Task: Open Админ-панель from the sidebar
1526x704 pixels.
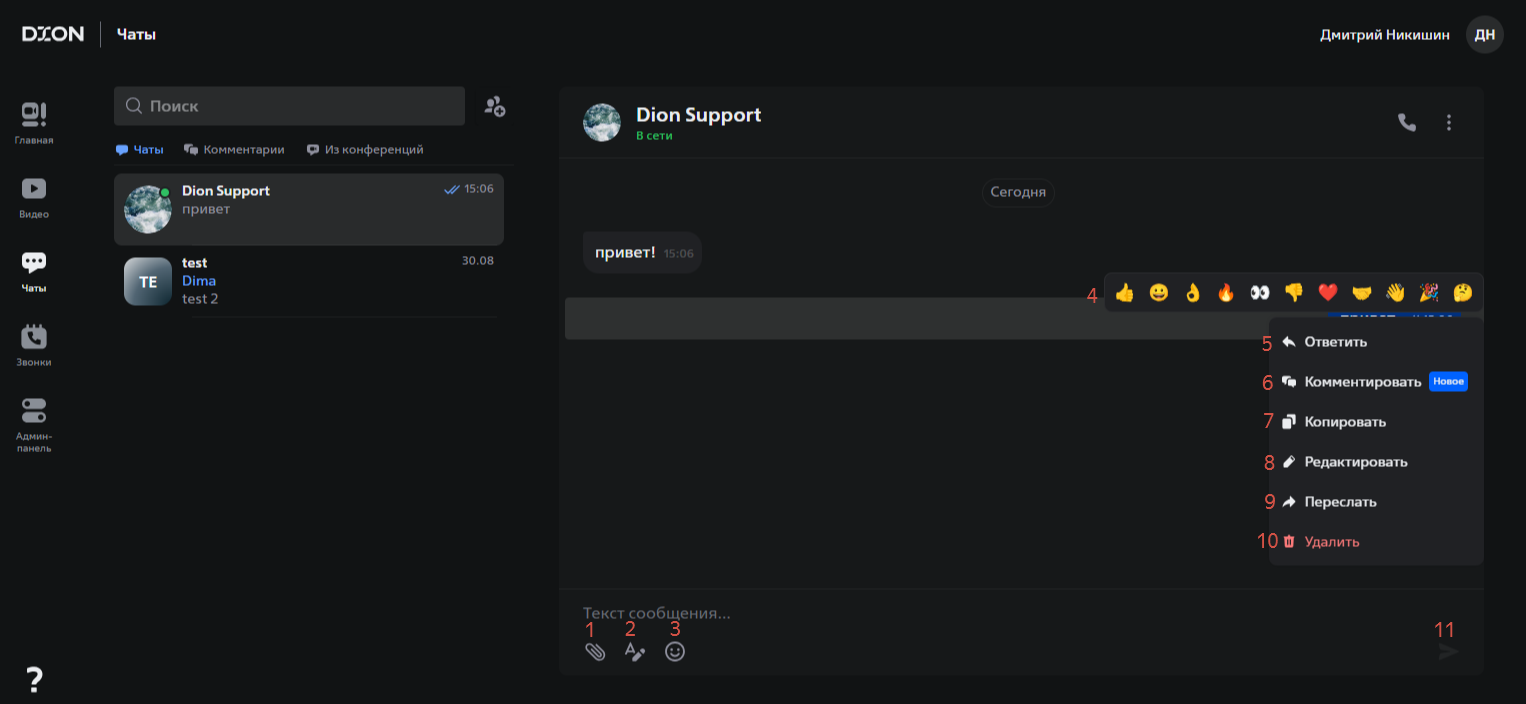Action: [x=34, y=425]
